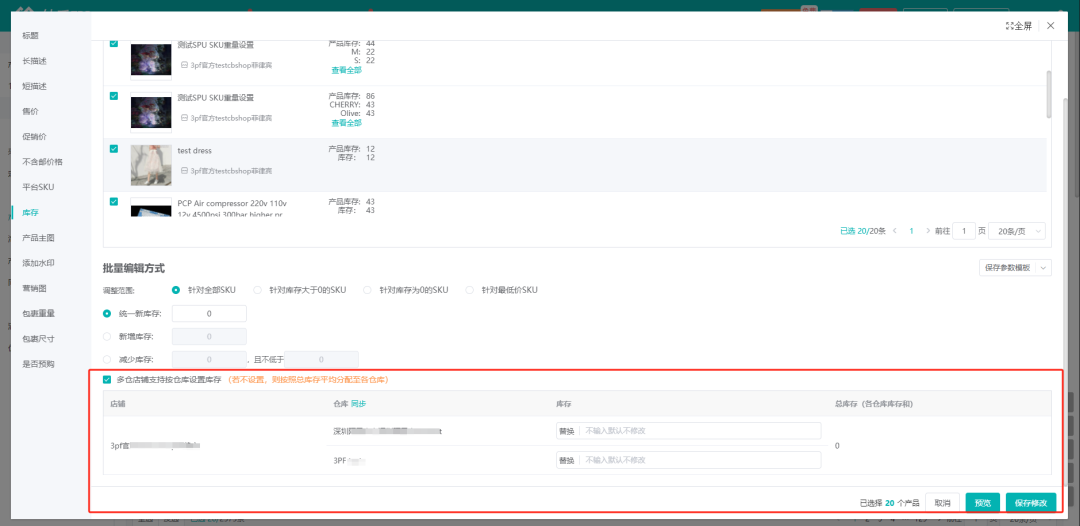The image size is (1080, 526).
Task: Open 替换 dropdown in first warehouse row
Action: click(x=567, y=431)
